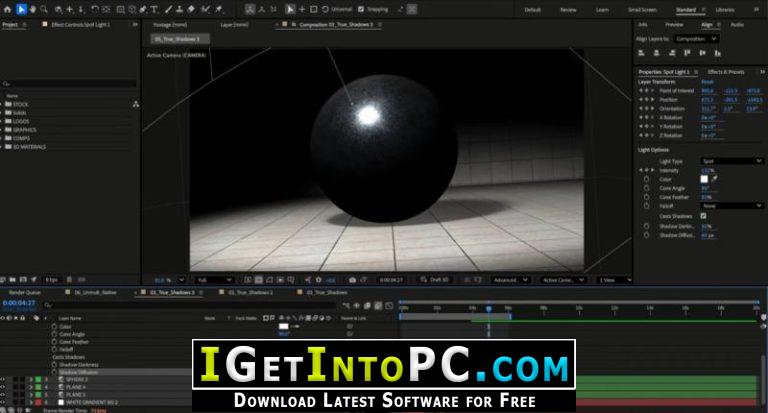This screenshot has height=413, width=768.
Task: Select the Rectangle shape tool
Action: pyautogui.click(x=120, y=9)
